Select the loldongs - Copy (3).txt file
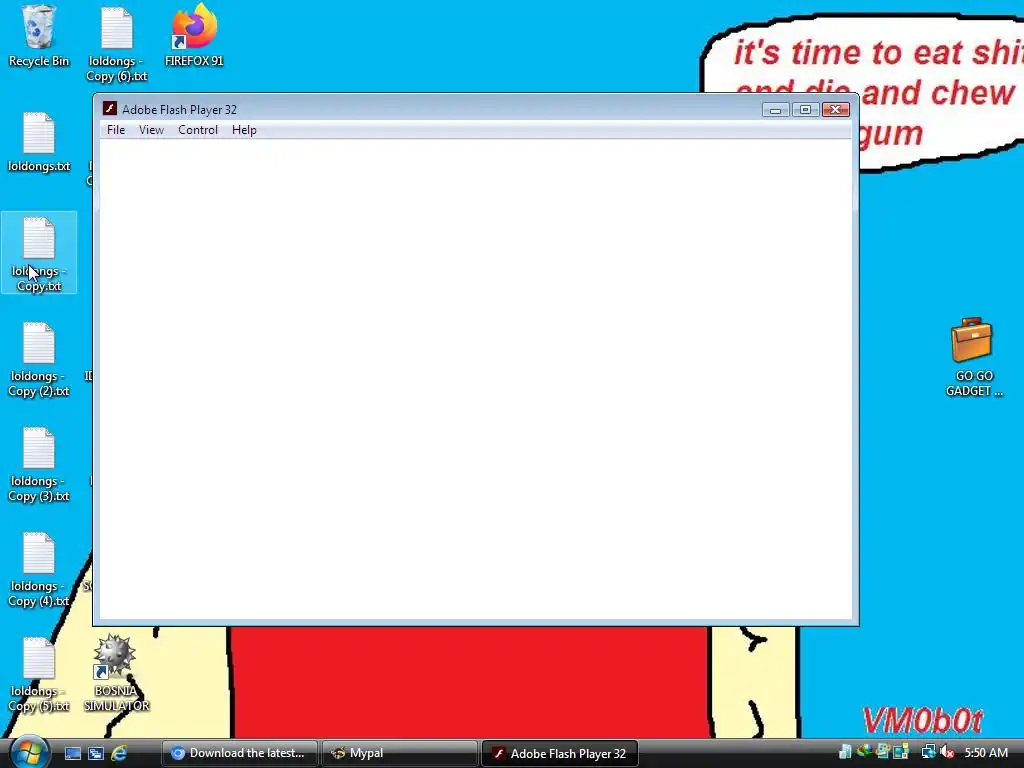 tap(39, 464)
